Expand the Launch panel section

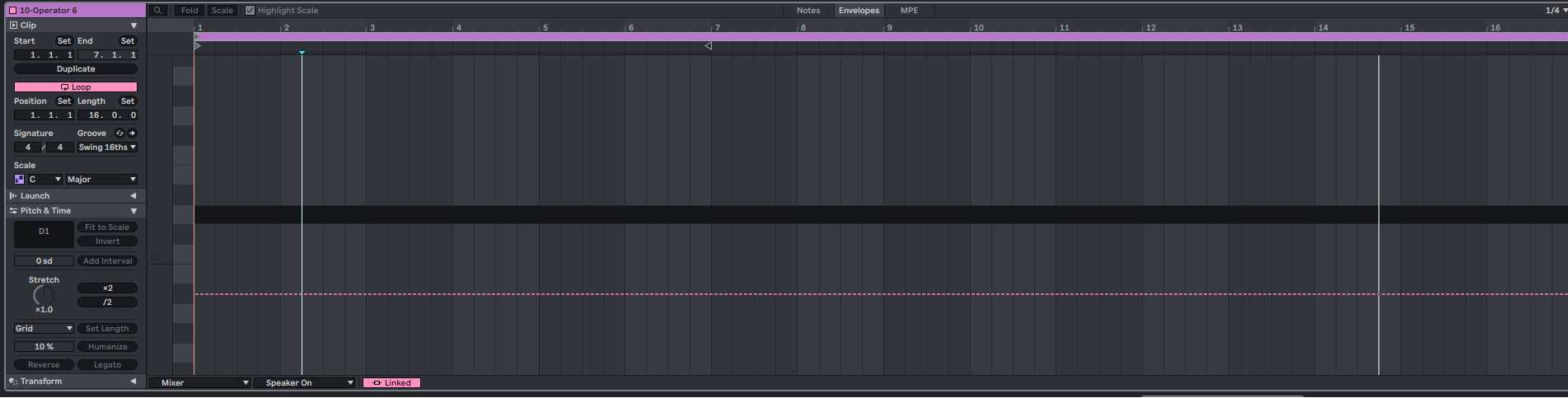(133, 196)
